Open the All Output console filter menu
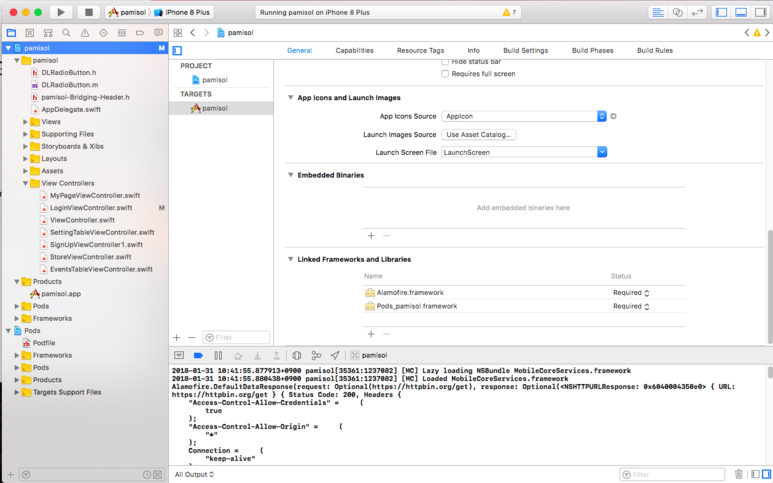 pyautogui.click(x=194, y=475)
